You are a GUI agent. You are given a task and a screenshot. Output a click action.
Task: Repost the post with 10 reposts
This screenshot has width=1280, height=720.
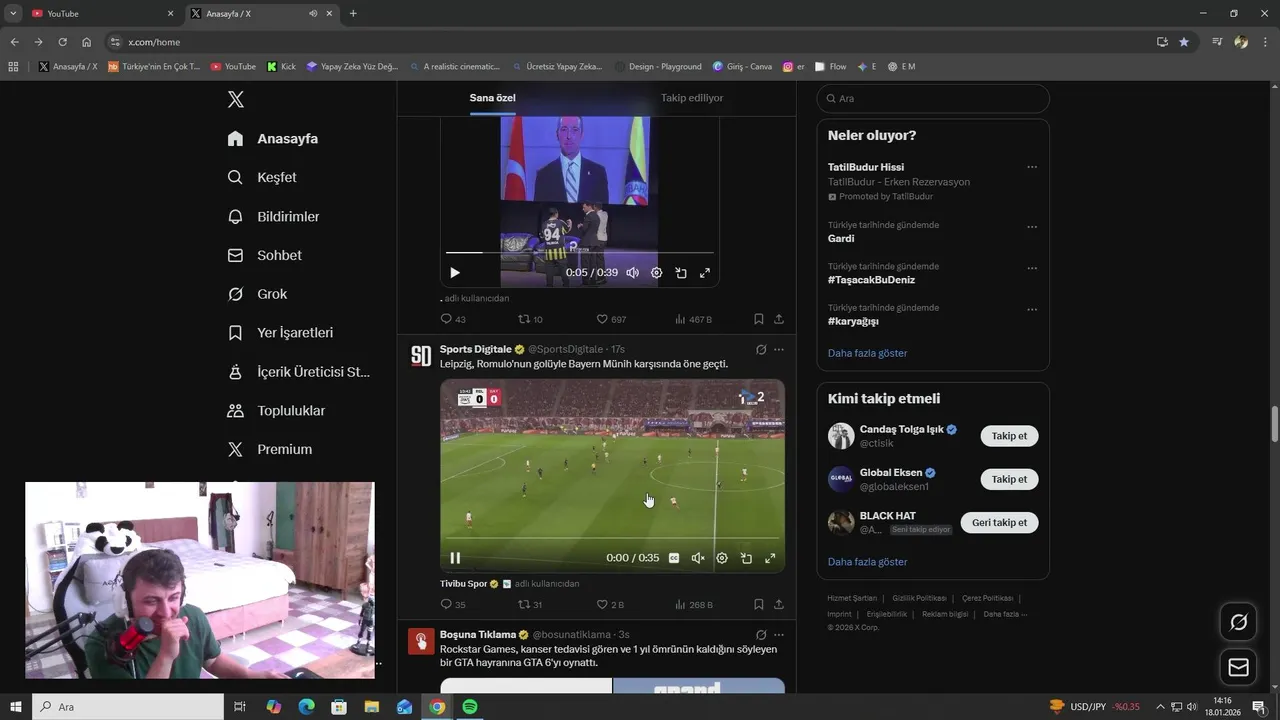pos(530,319)
